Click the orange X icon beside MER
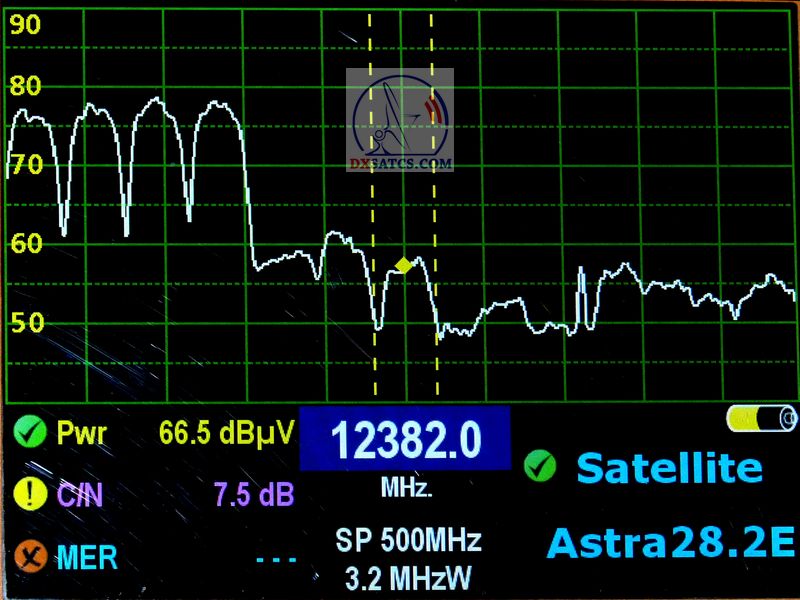Viewport: 800px width, 600px height. coord(32,555)
